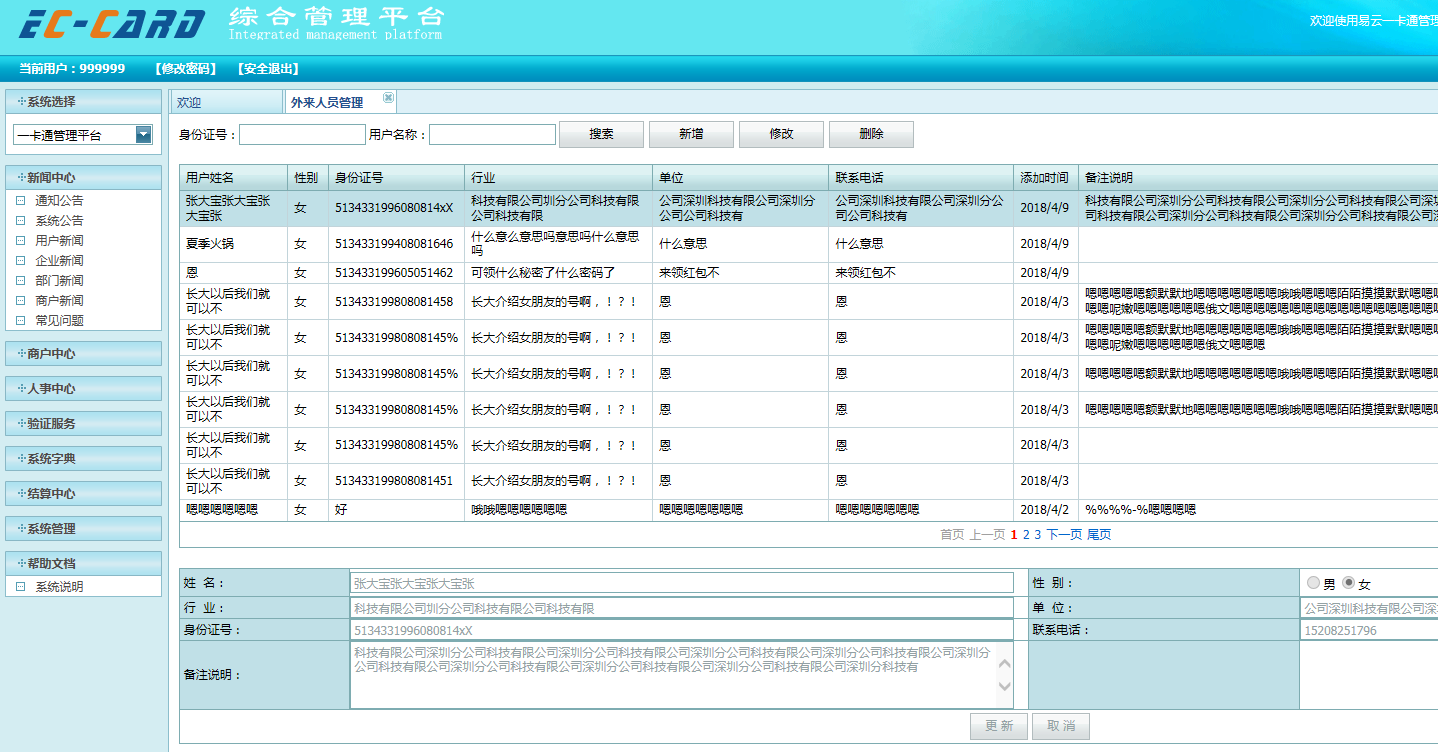Collapse the 新闻中心 section

[84, 177]
